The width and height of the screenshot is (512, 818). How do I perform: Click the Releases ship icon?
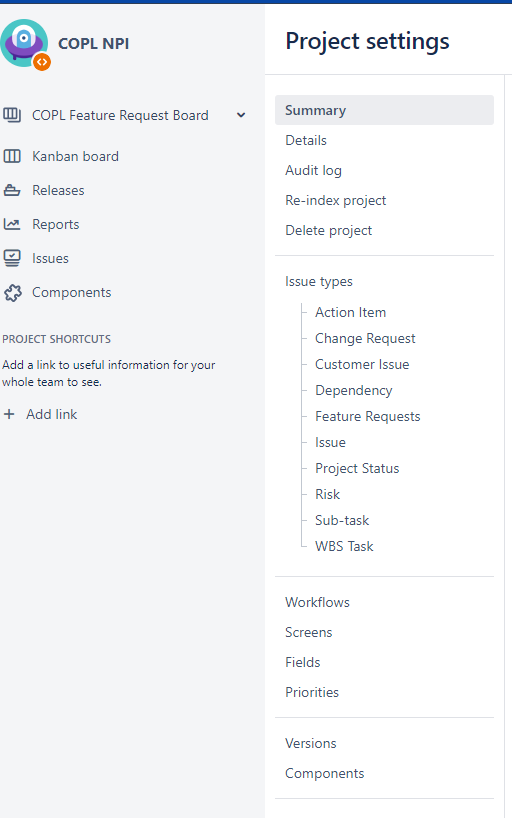click(12, 190)
